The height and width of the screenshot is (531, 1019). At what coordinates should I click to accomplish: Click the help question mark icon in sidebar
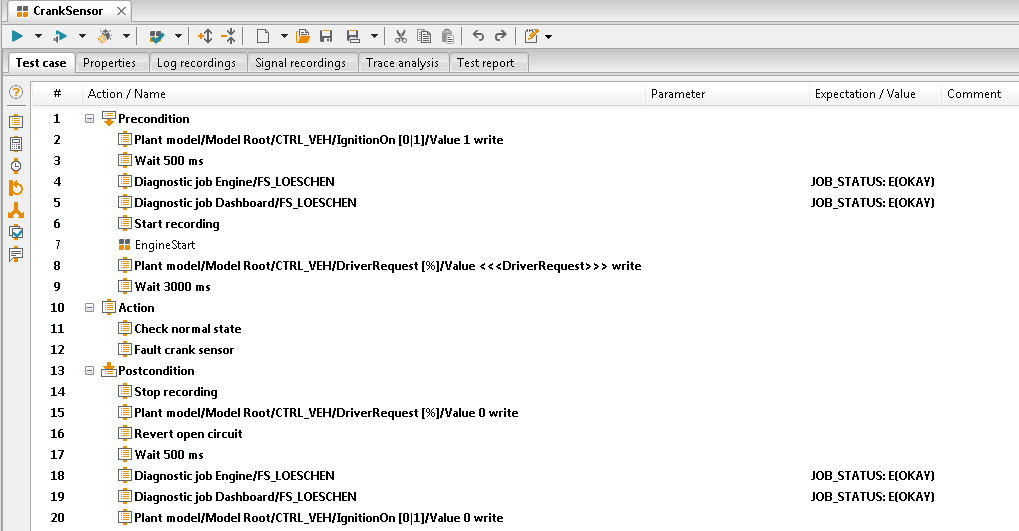click(16, 93)
